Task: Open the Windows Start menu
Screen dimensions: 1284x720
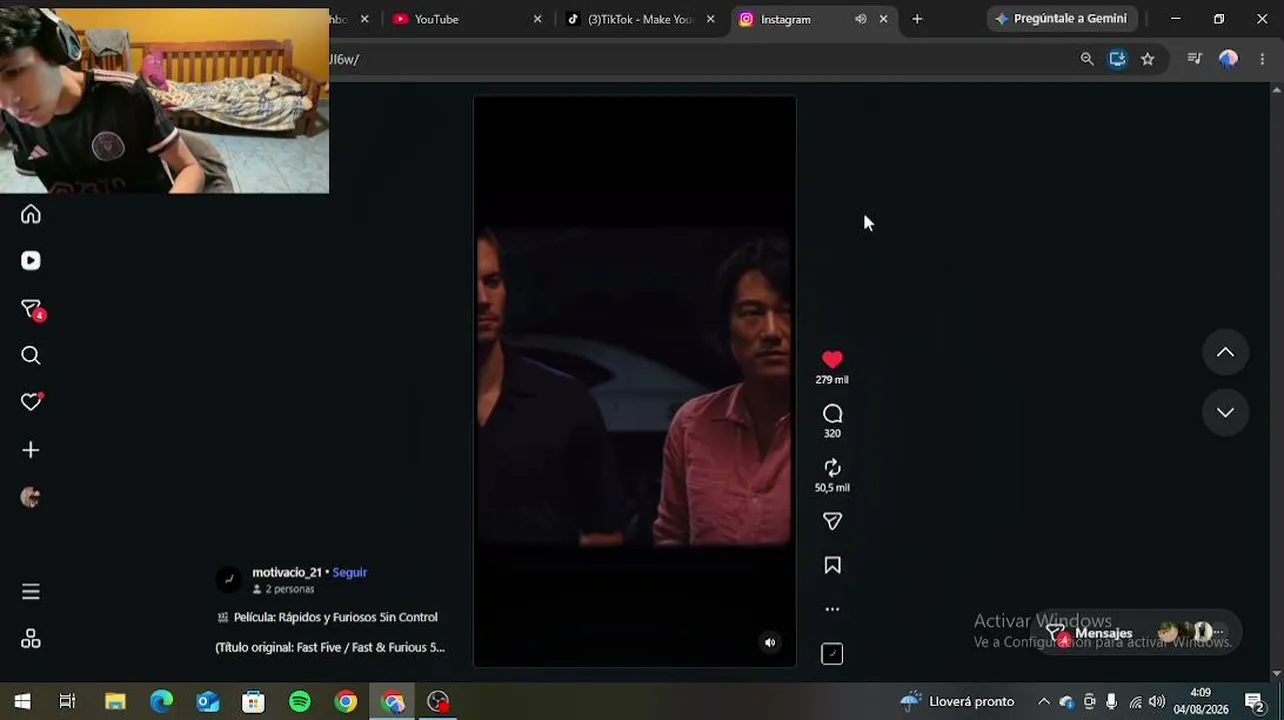Action: tap(22, 702)
